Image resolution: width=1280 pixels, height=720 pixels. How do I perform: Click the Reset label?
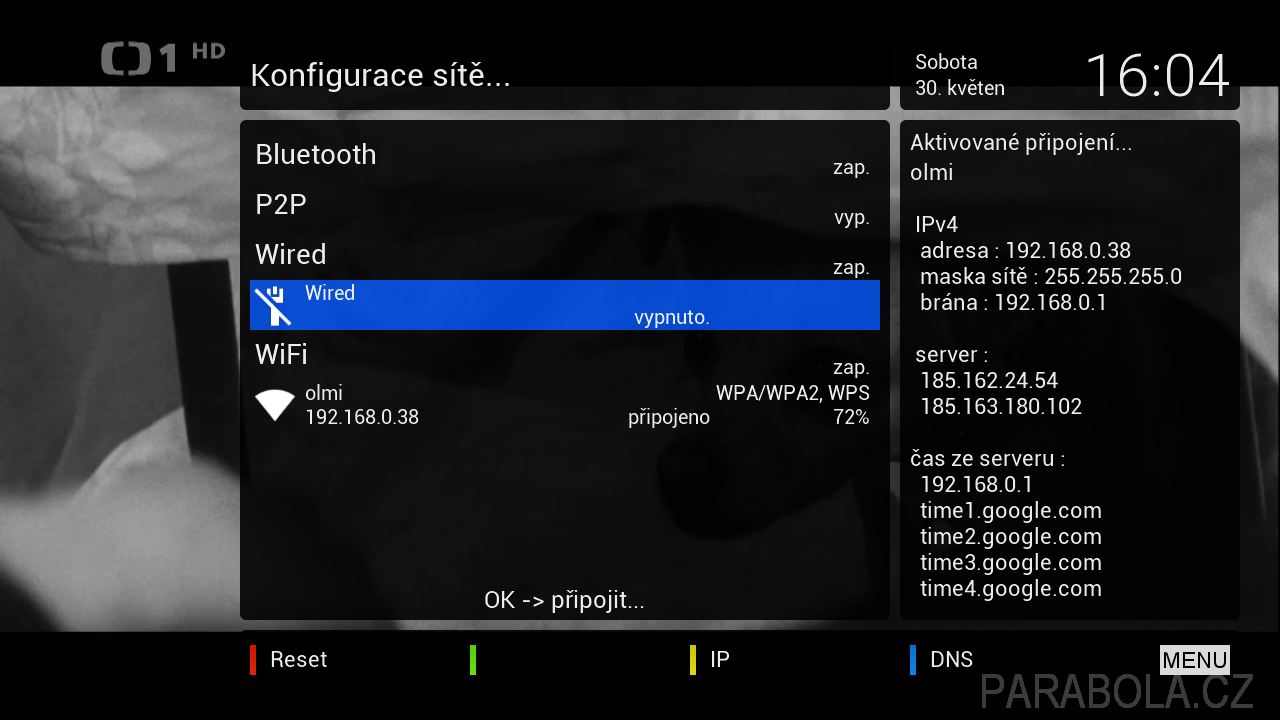pyautogui.click(x=299, y=660)
